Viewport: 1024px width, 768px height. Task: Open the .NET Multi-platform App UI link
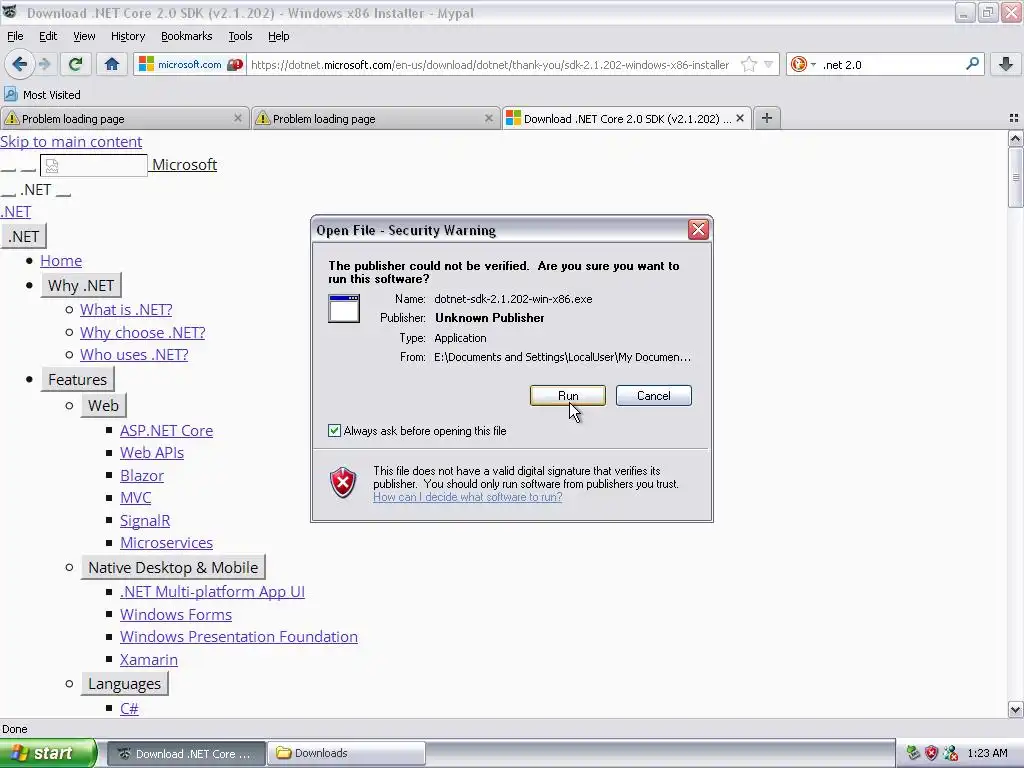tap(212, 592)
